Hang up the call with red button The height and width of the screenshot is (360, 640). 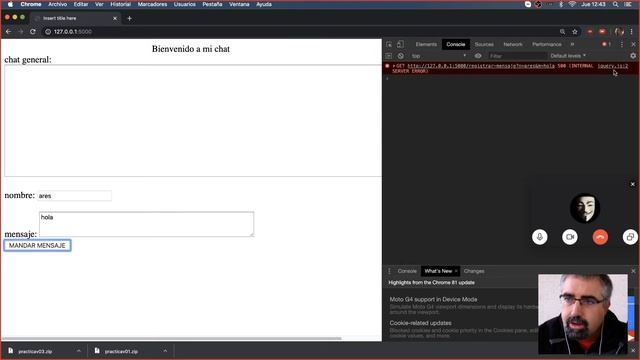click(600, 237)
